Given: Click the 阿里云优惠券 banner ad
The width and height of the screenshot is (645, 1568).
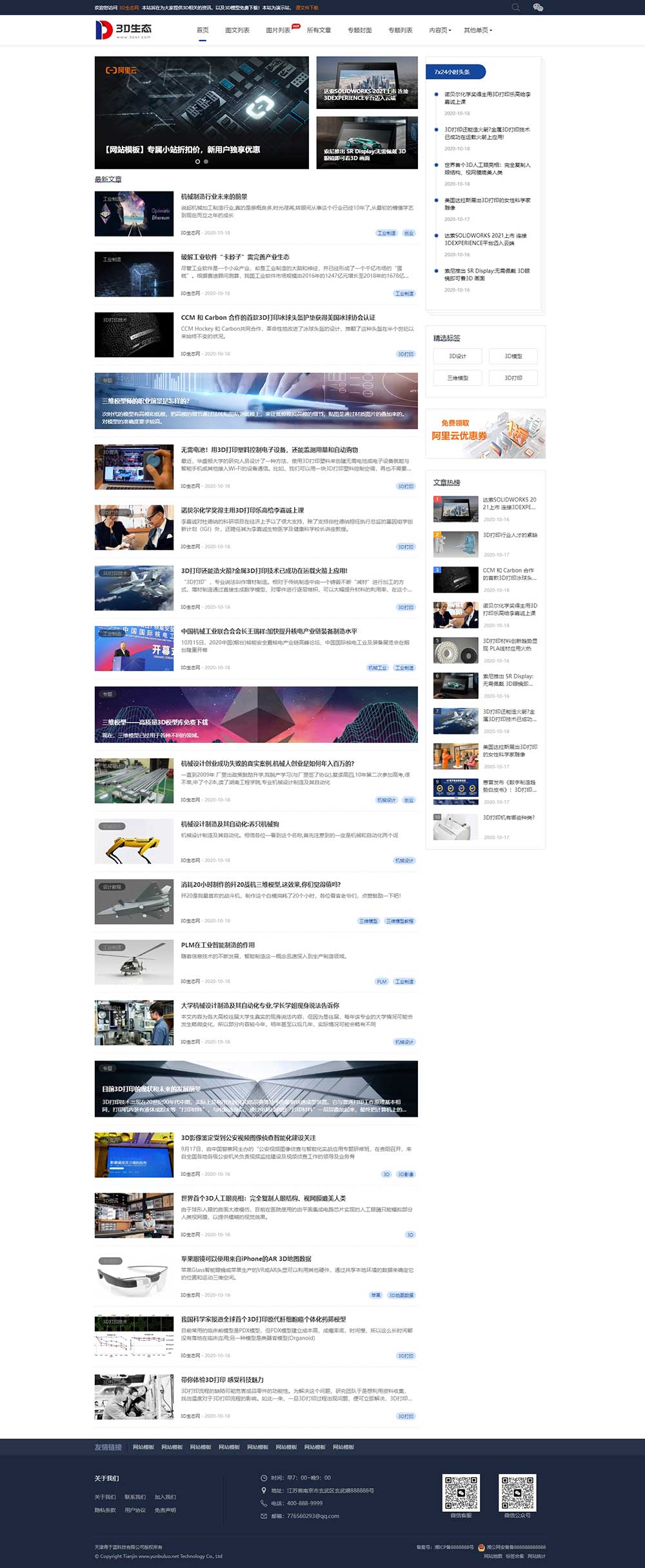Looking at the screenshot, I should pos(485,434).
